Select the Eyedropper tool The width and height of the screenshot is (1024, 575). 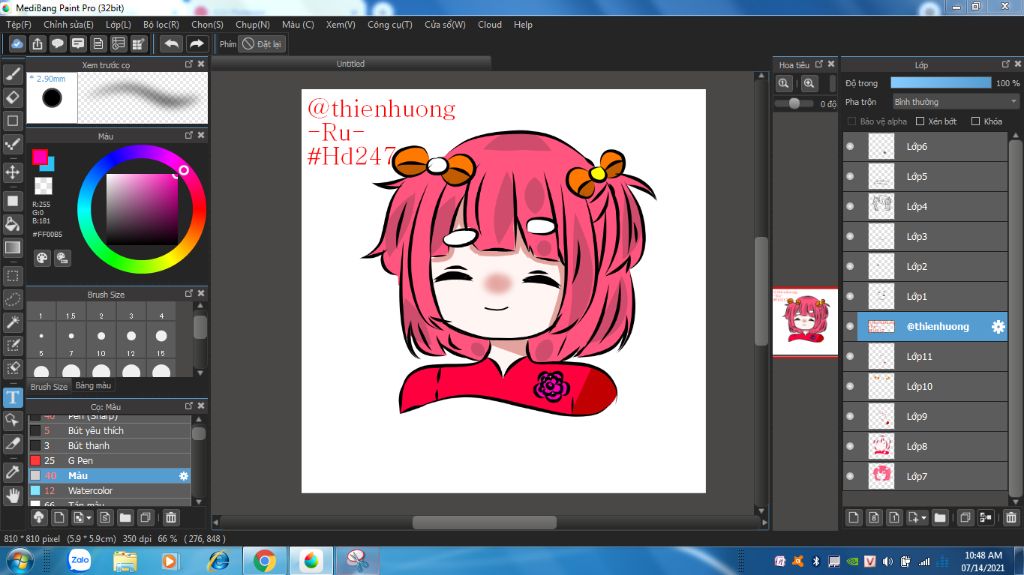[x=12, y=472]
